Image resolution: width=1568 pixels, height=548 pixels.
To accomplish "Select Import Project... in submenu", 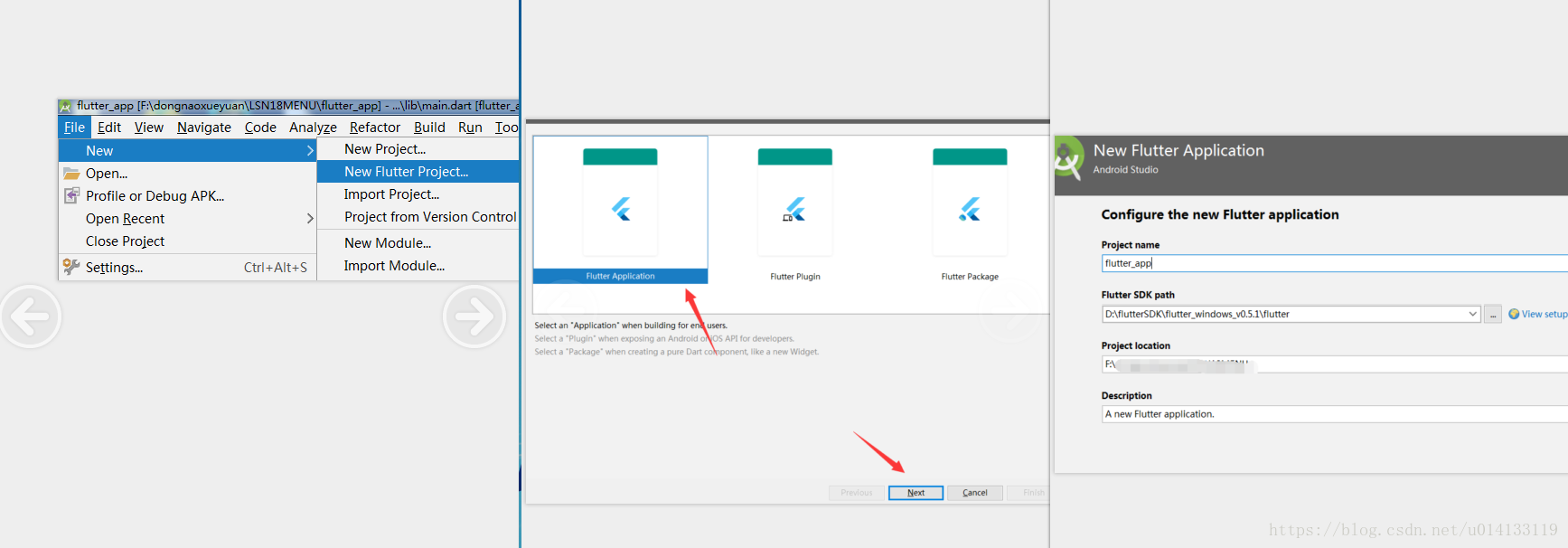I will tap(418, 194).
